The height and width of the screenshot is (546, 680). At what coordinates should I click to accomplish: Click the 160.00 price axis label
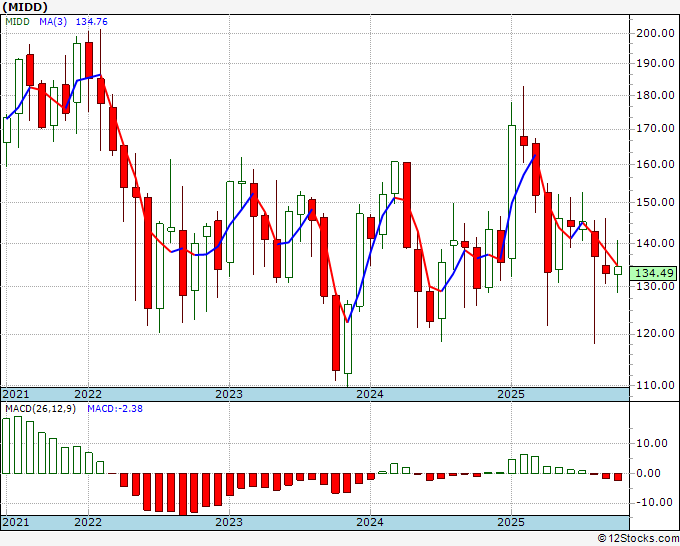click(x=655, y=164)
